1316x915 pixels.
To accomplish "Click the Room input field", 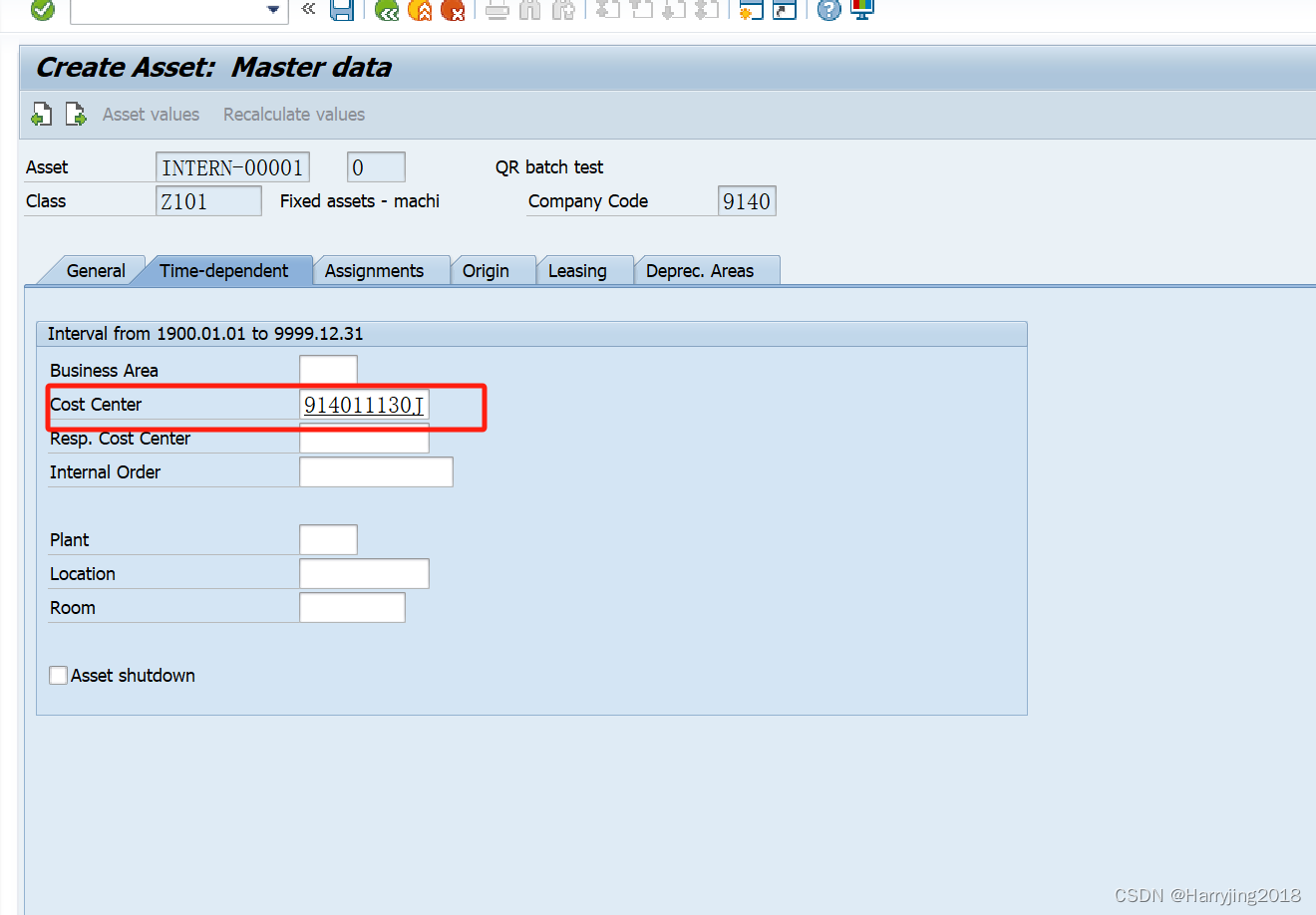I will tap(352, 608).
